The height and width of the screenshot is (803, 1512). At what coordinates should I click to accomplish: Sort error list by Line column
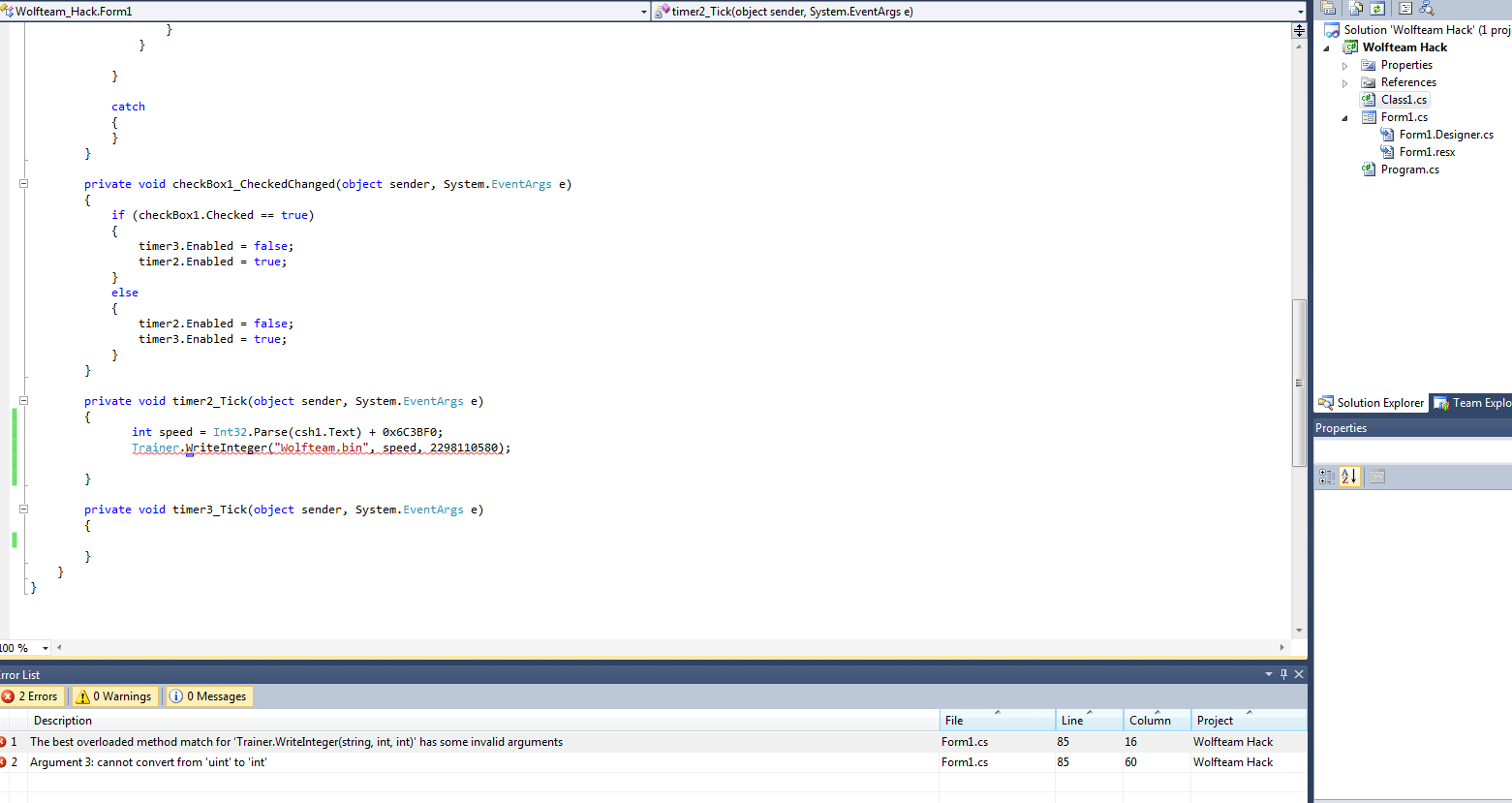1089,721
